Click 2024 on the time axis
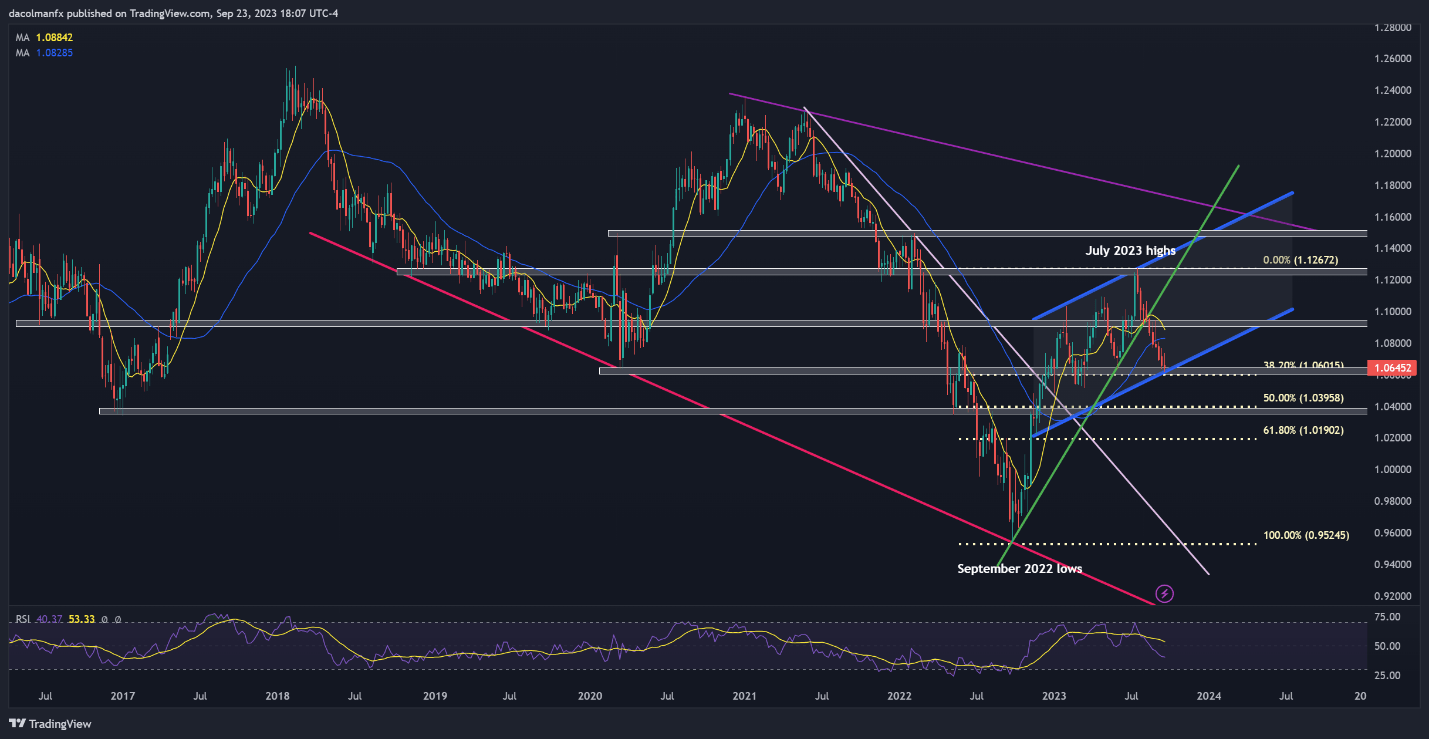The height and width of the screenshot is (739, 1429). pos(1208,695)
